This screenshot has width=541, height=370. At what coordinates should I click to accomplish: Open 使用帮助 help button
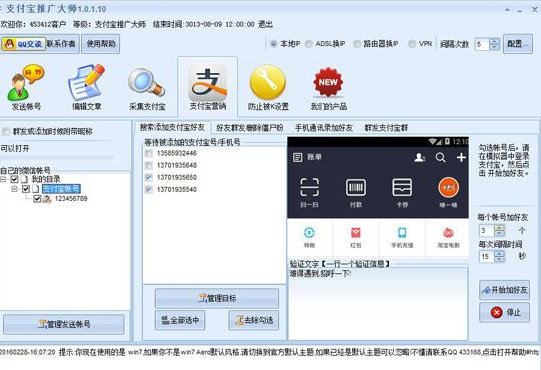tap(101, 44)
